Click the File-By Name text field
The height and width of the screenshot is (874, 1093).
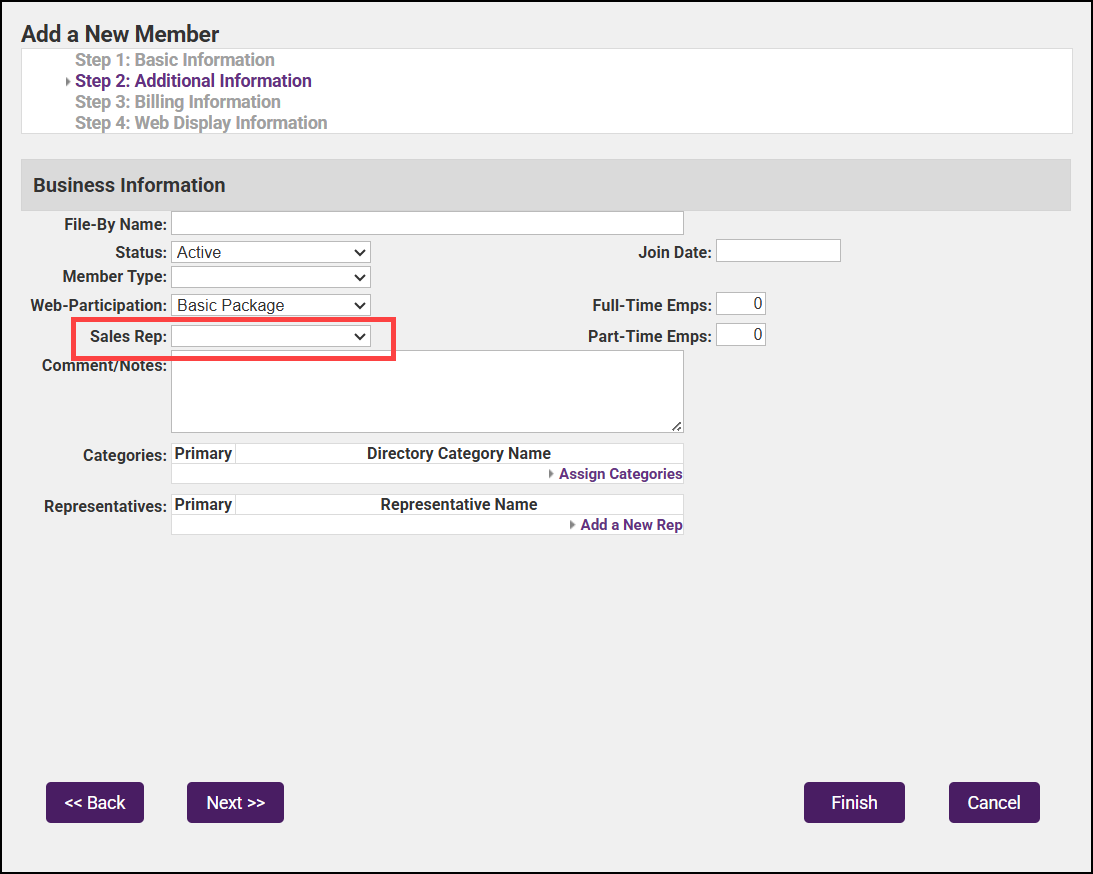pyautogui.click(x=427, y=223)
